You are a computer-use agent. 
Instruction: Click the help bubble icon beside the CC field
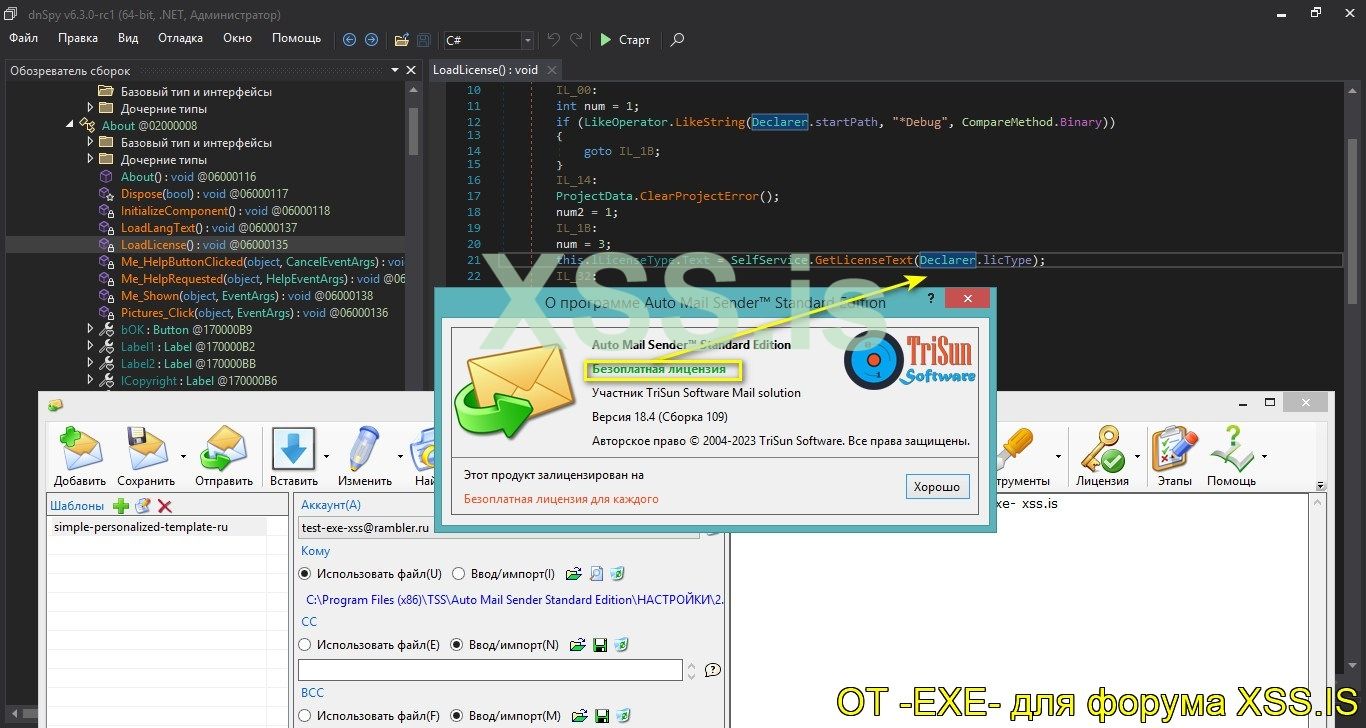point(713,670)
